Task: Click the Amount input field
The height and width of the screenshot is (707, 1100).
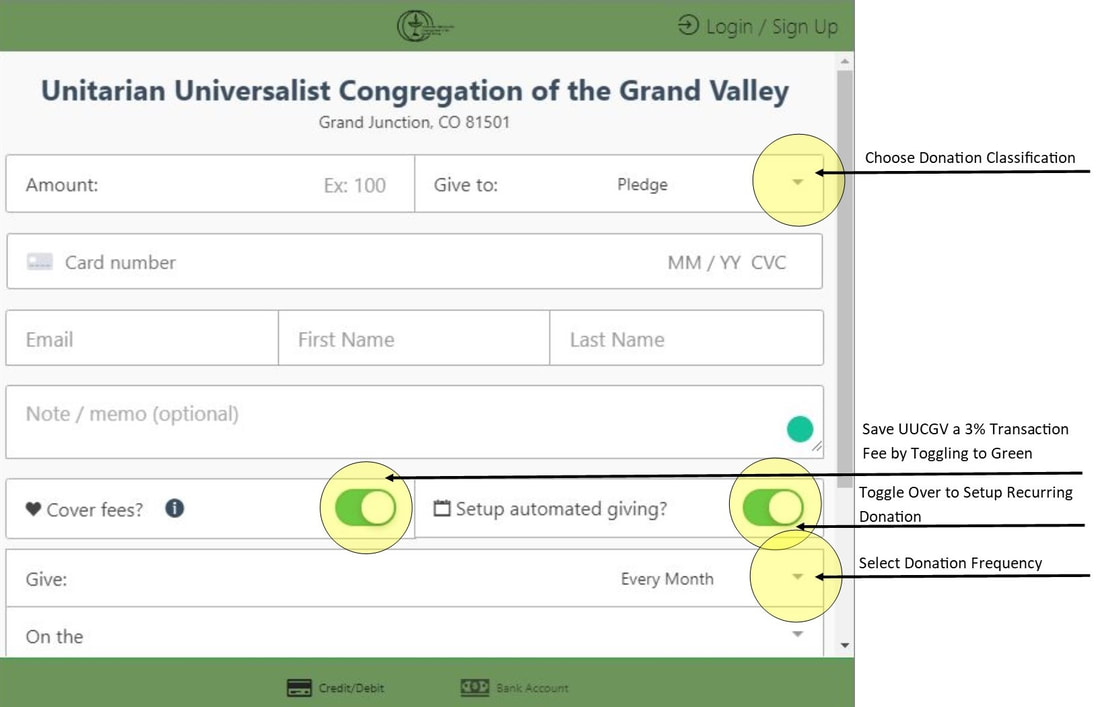Action: point(210,184)
